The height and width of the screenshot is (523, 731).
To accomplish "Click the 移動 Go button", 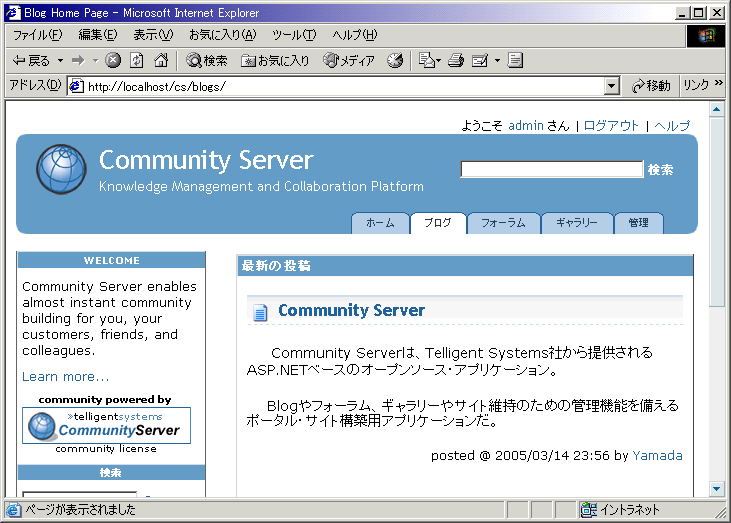I will (651, 86).
